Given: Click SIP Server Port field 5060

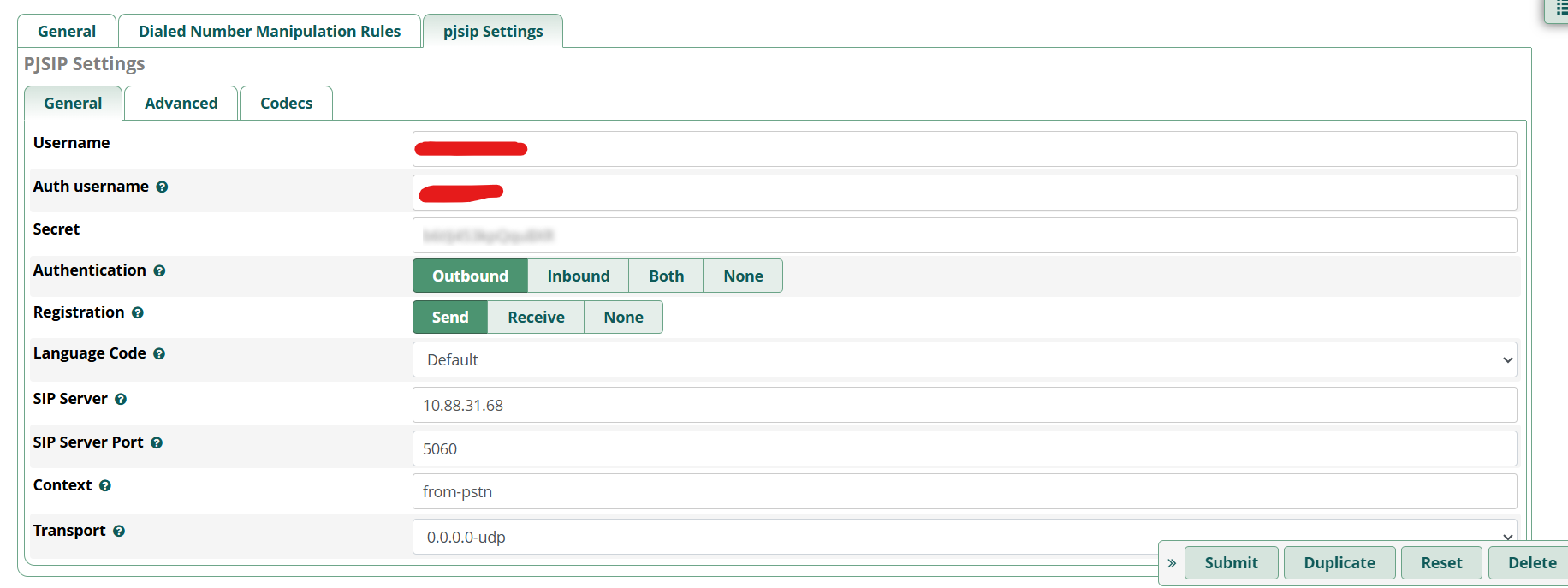Looking at the screenshot, I should [965, 448].
